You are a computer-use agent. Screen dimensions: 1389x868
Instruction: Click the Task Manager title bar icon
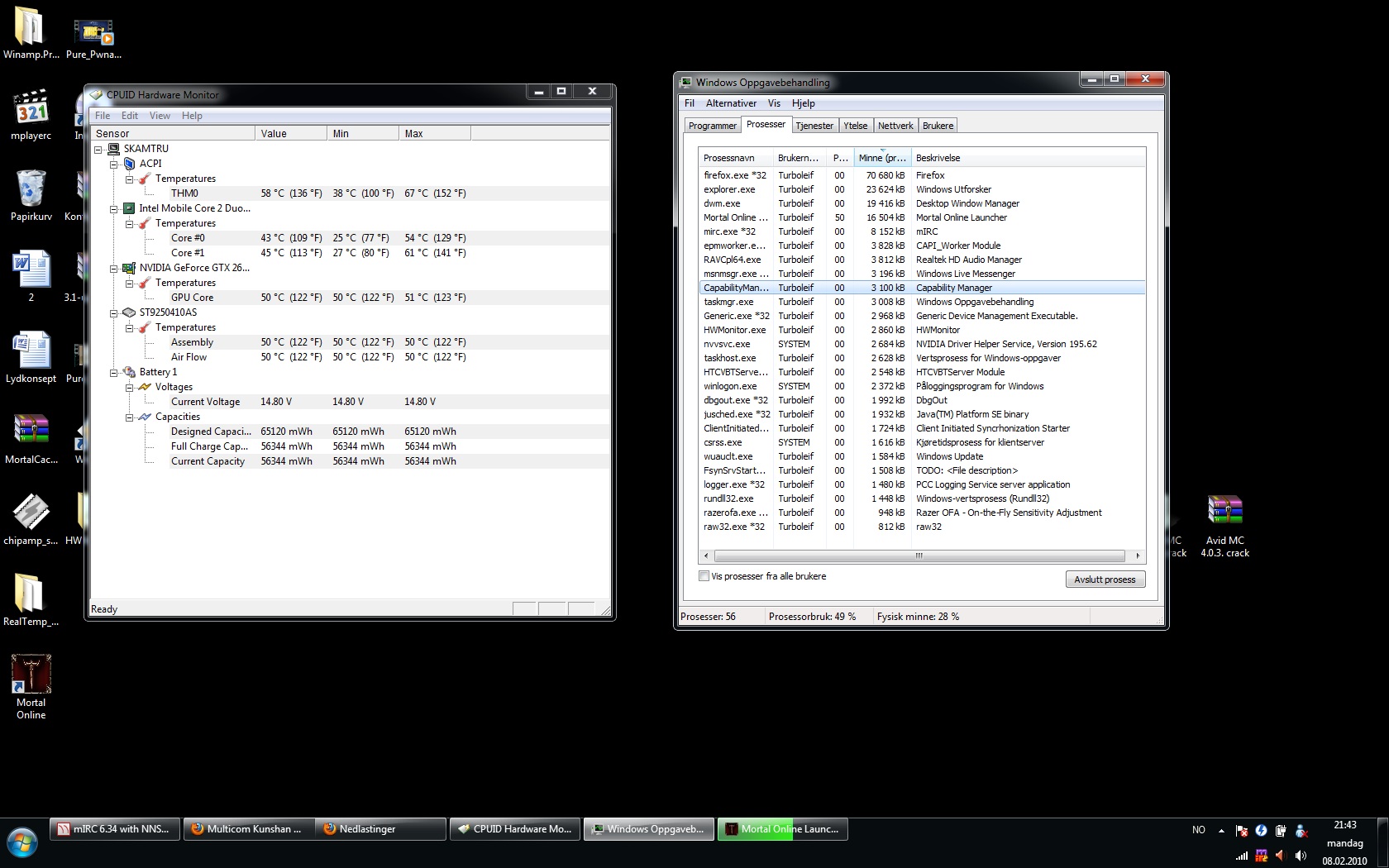pos(686,83)
